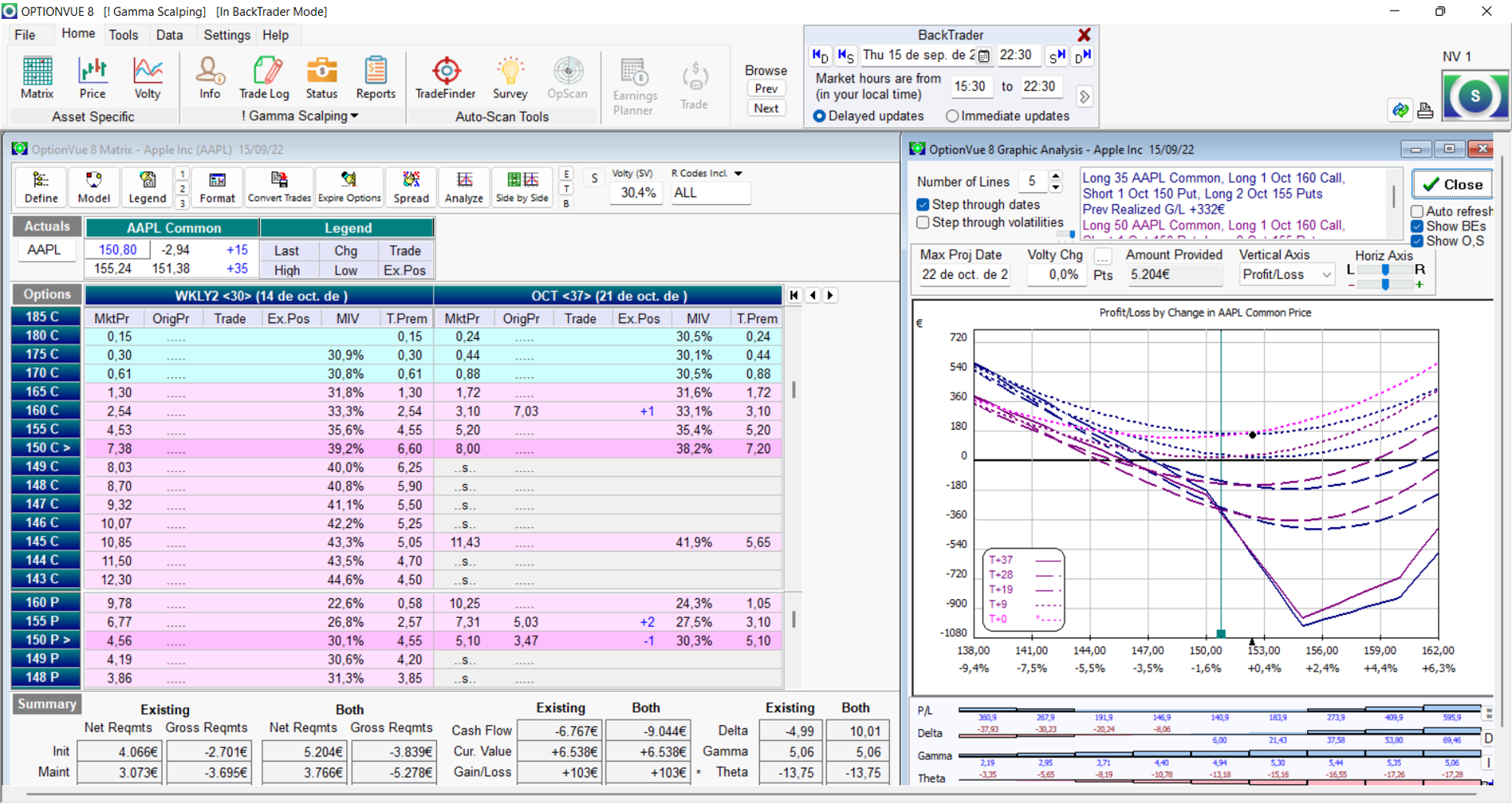The width and height of the screenshot is (1512, 804).
Task: Step back one day in BackTrader
Action: pyautogui.click(x=820, y=55)
